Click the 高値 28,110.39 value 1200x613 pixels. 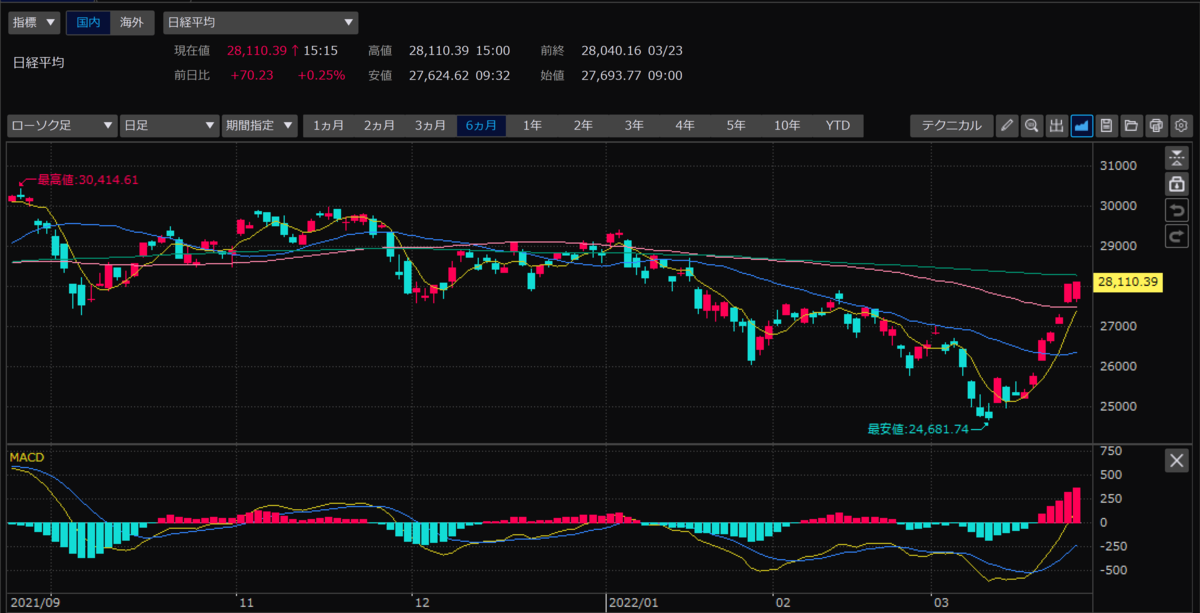point(439,50)
